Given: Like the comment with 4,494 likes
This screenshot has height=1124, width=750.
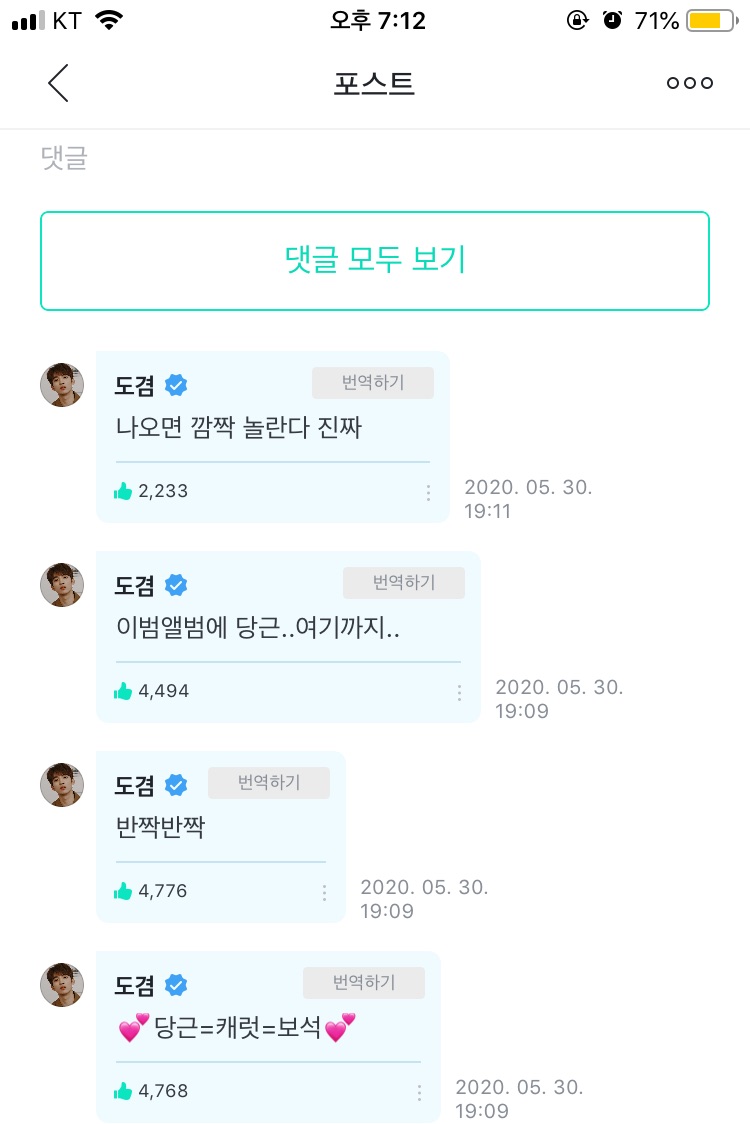Looking at the screenshot, I should click(x=124, y=691).
